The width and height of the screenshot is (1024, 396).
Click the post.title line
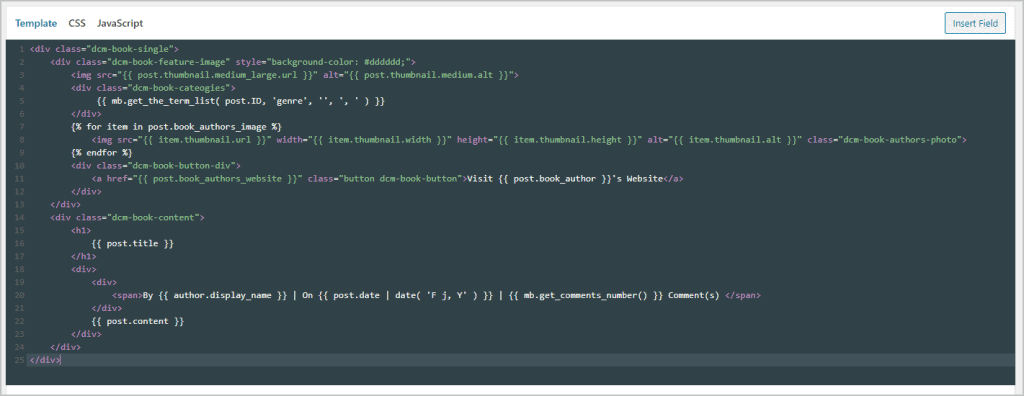(134, 243)
